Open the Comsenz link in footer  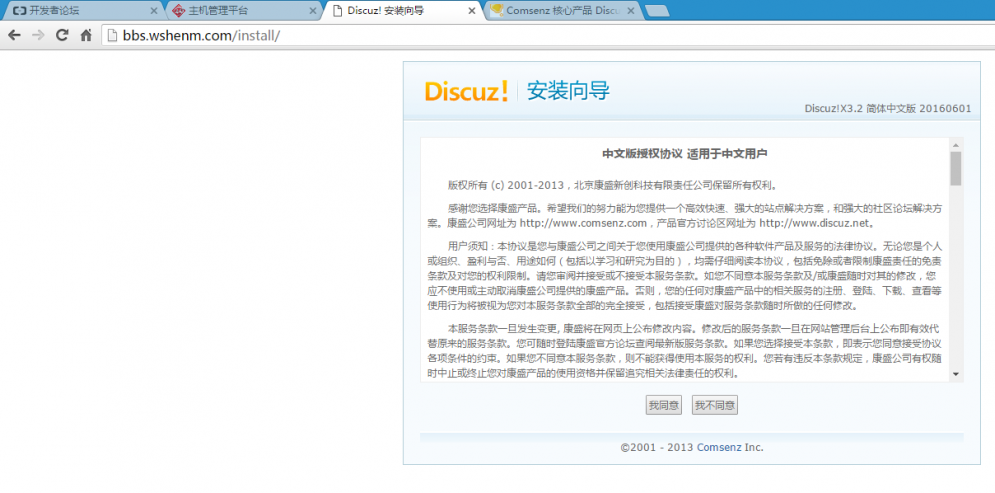[719, 447]
